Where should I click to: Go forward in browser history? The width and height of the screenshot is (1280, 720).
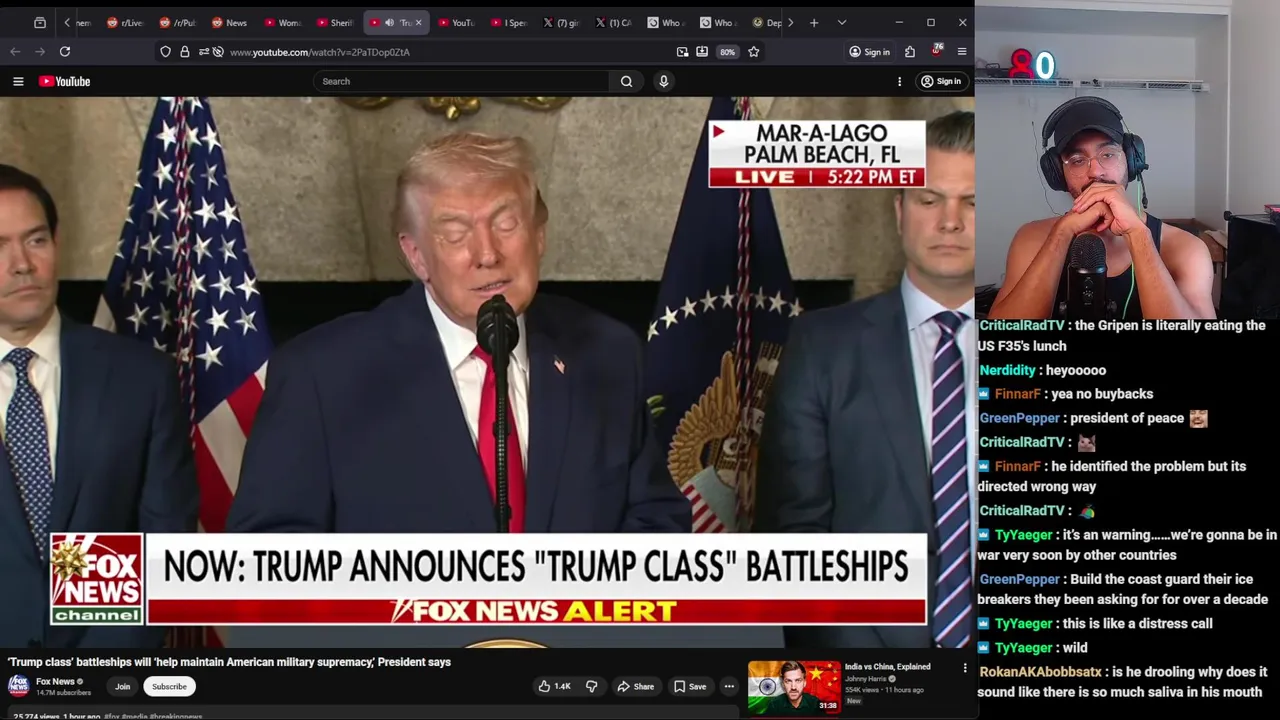40,51
